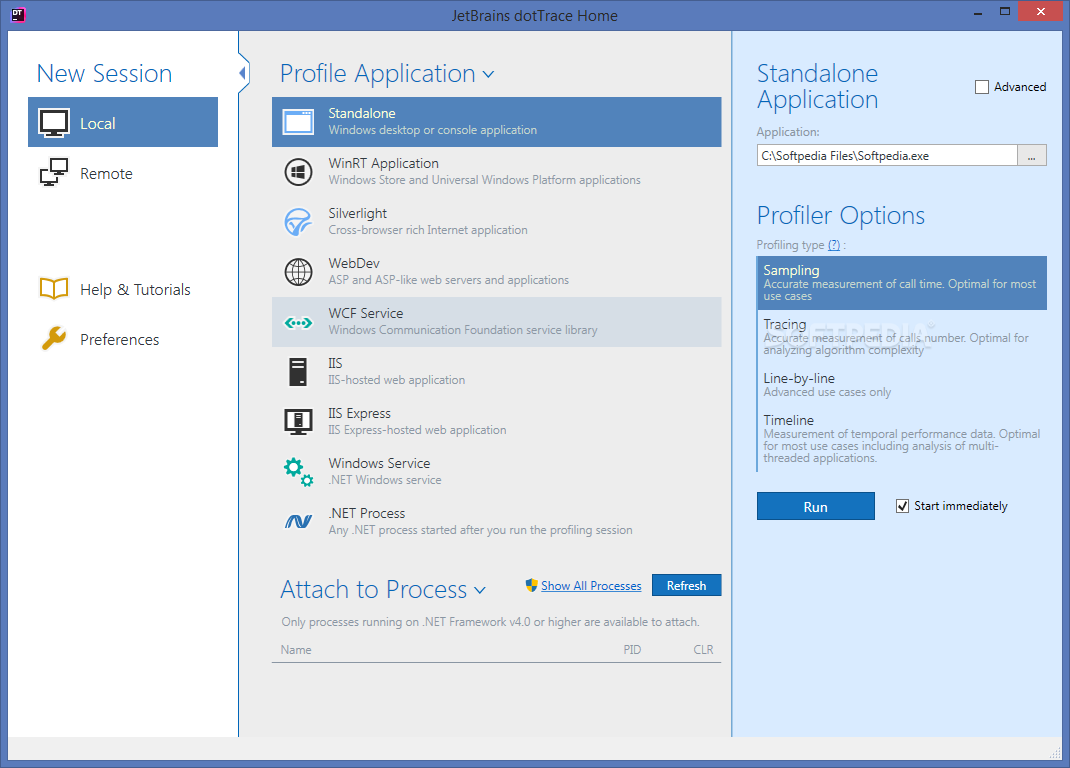Open Help & Tutorials

point(123,289)
